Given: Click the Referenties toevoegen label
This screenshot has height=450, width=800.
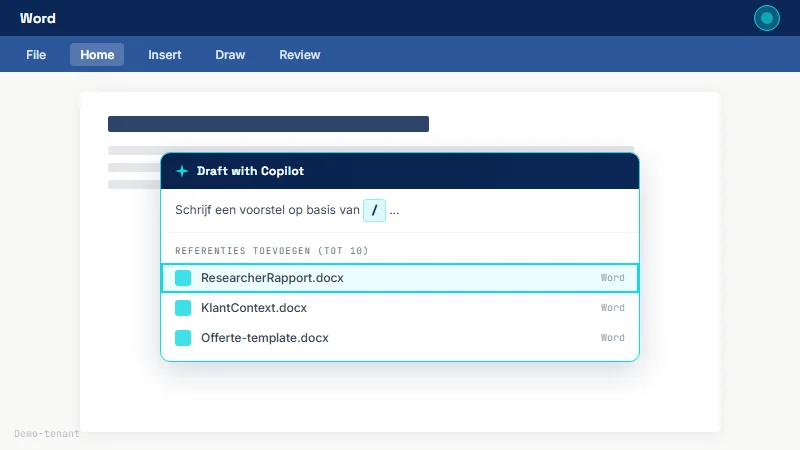Looking at the screenshot, I should [271, 251].
